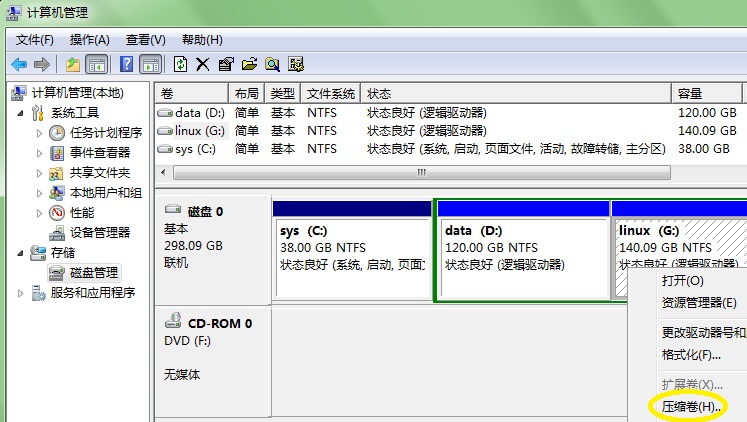Expand the 共享文件夹 node
The width and height of the screenshot is (747, 422).
(x=40, y=173)
